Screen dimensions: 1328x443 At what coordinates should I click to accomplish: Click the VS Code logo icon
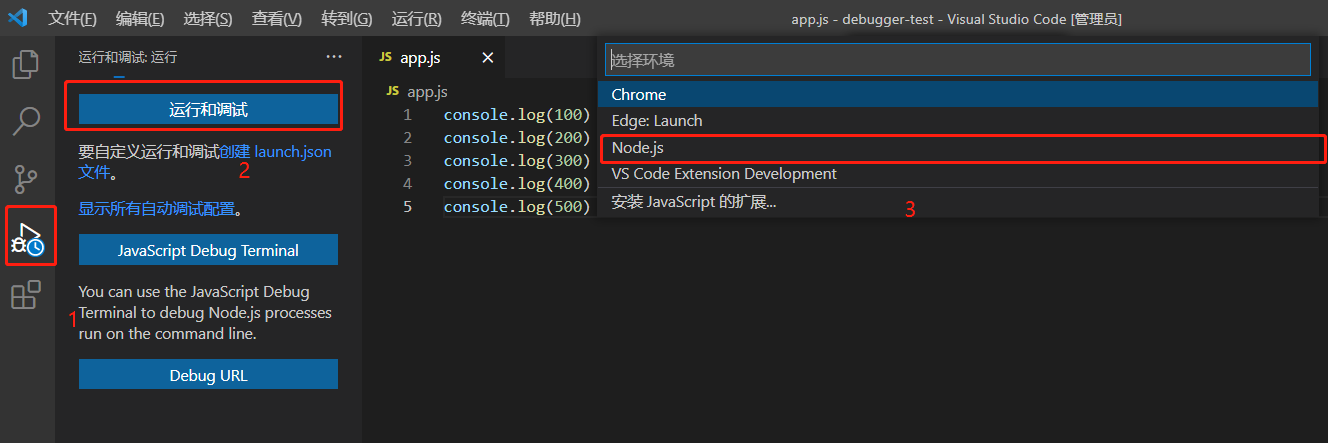pos(17,18)
